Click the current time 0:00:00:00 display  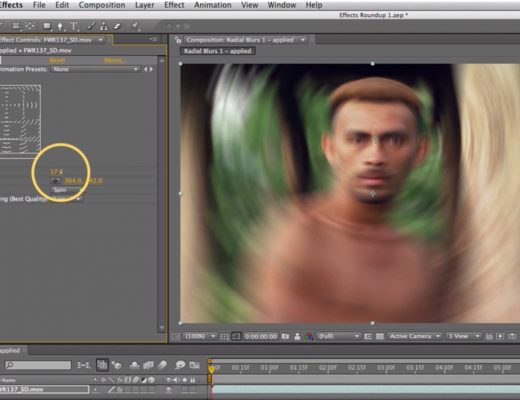(261, 336)
